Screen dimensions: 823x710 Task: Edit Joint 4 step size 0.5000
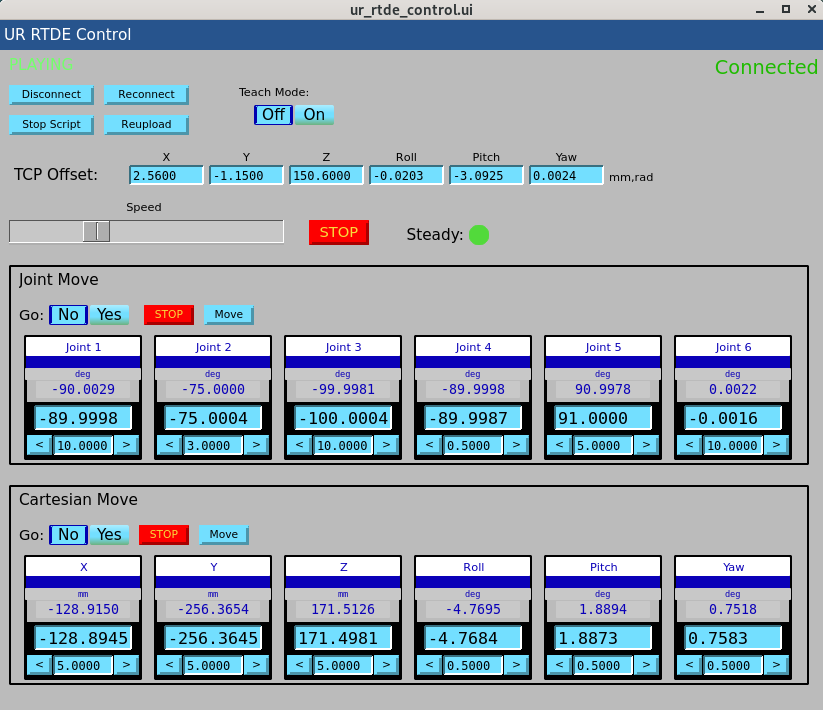pyautogui.click(x=473, y=445)
